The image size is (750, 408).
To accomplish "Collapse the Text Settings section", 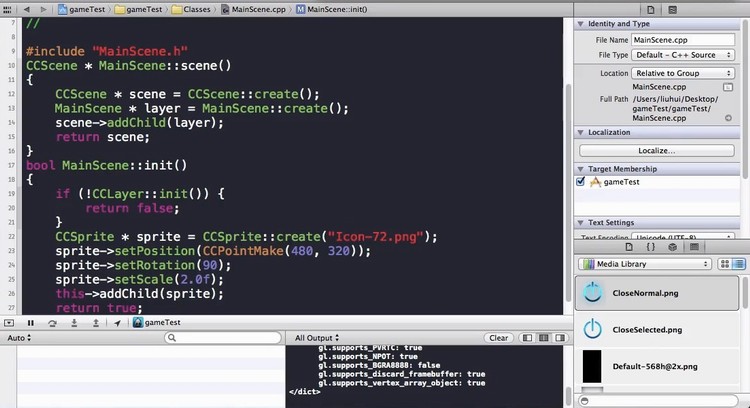I will point(580,222).
